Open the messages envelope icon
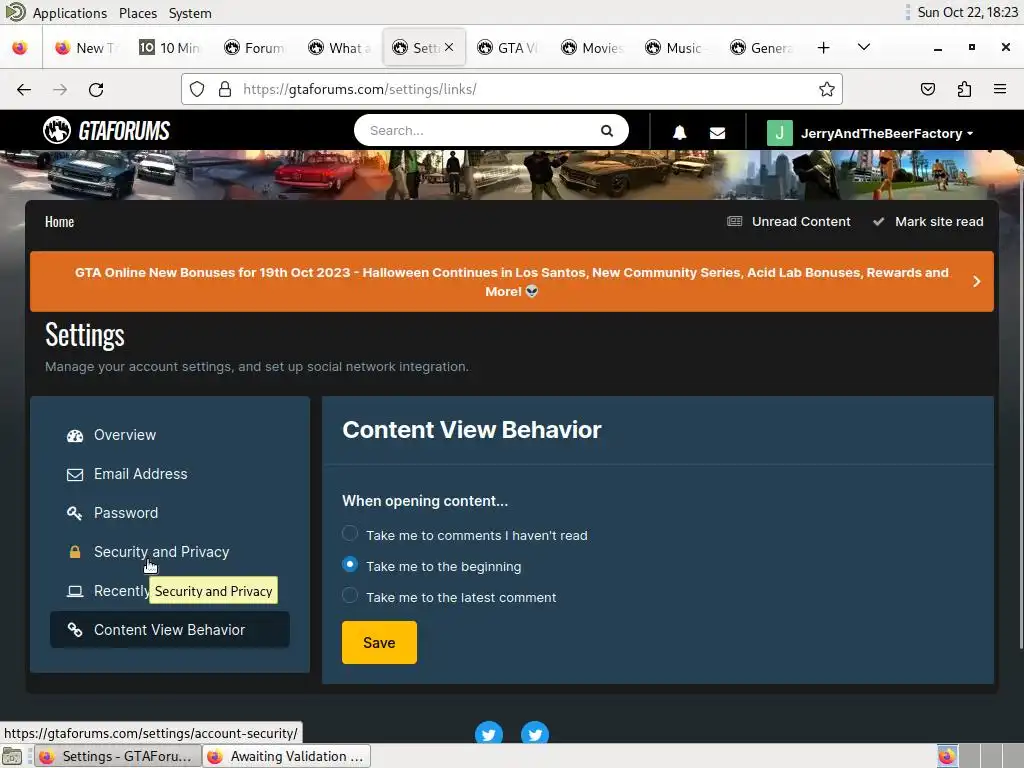Image resolution: width=1024 pixels, height=768 pixels. [717, 133]
